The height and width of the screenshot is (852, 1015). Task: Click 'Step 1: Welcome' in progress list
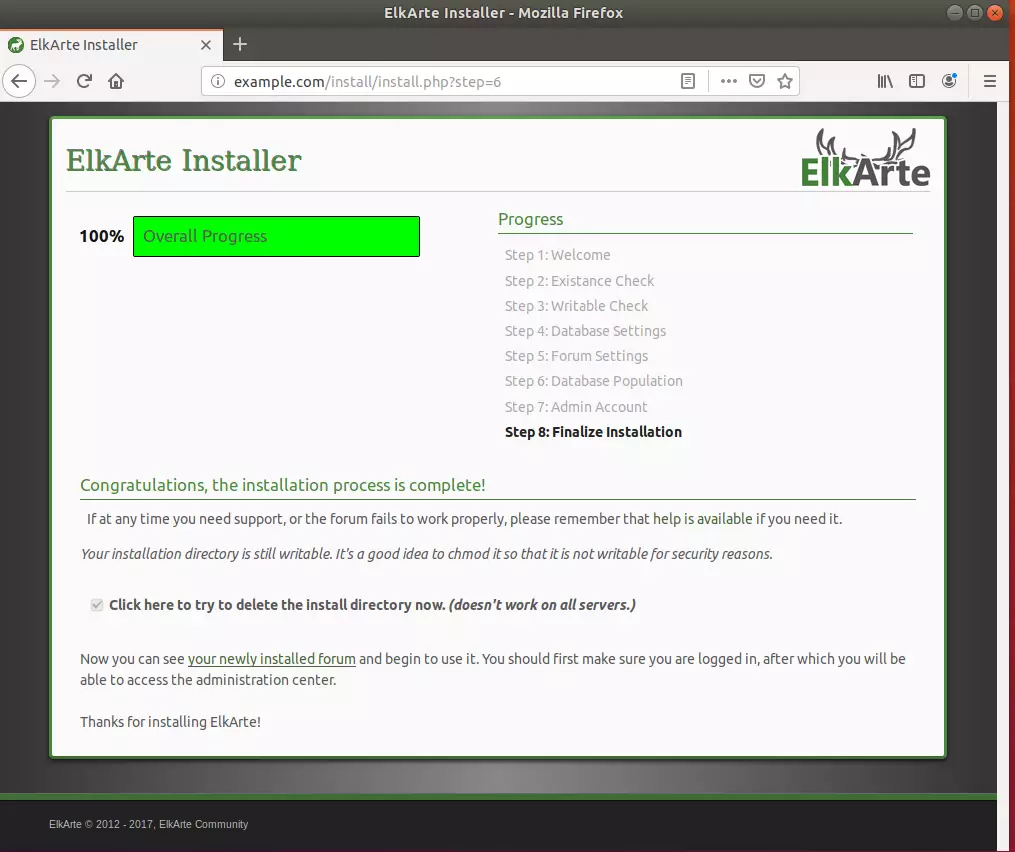[557, 255]
